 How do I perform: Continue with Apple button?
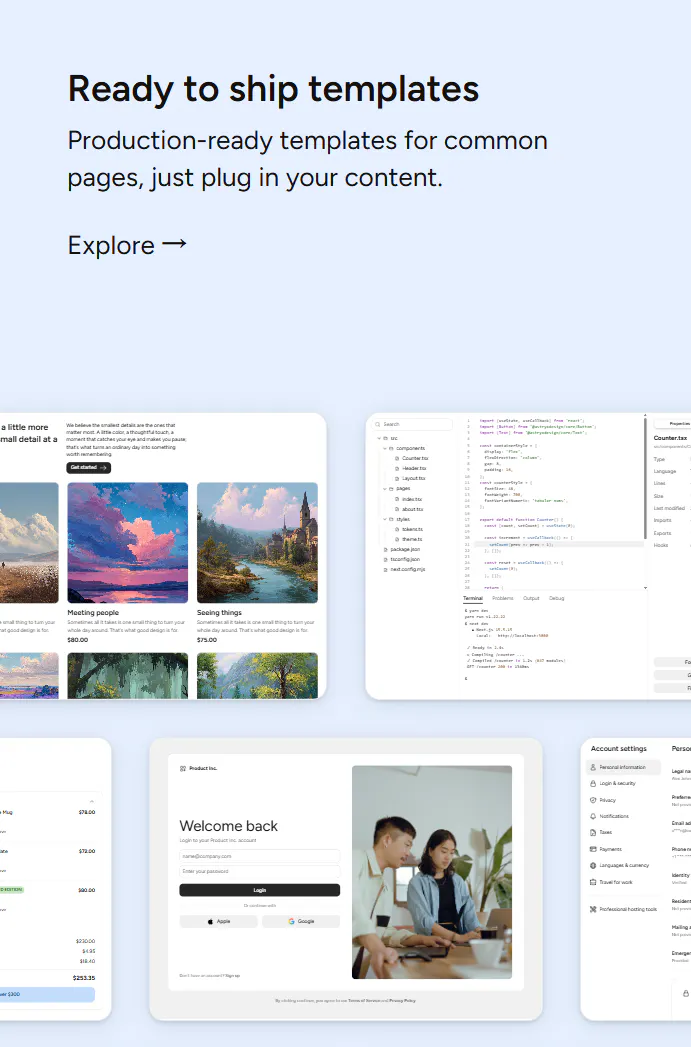(218, 921)
